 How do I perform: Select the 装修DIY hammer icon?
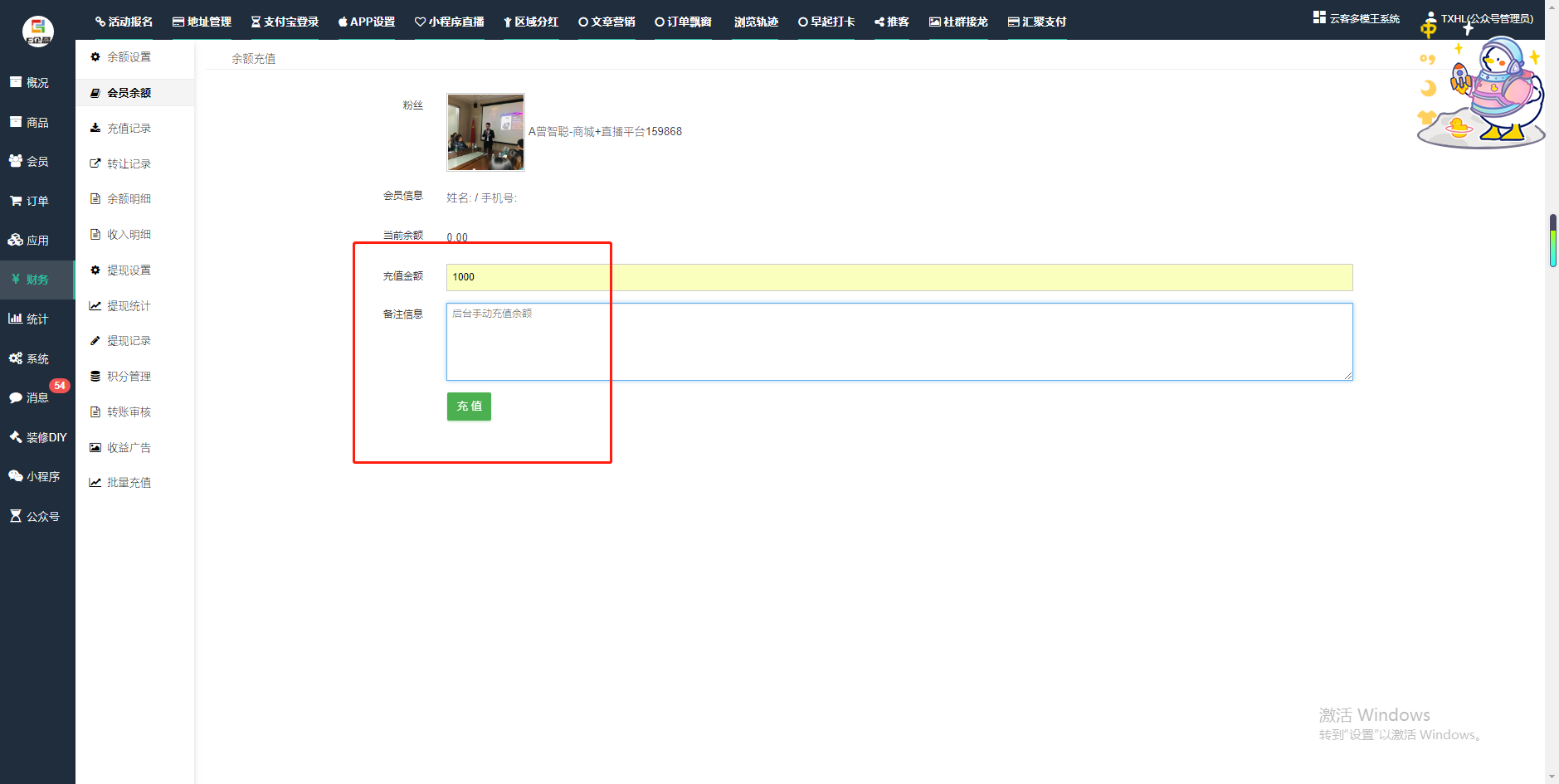[x=16, y=437]
